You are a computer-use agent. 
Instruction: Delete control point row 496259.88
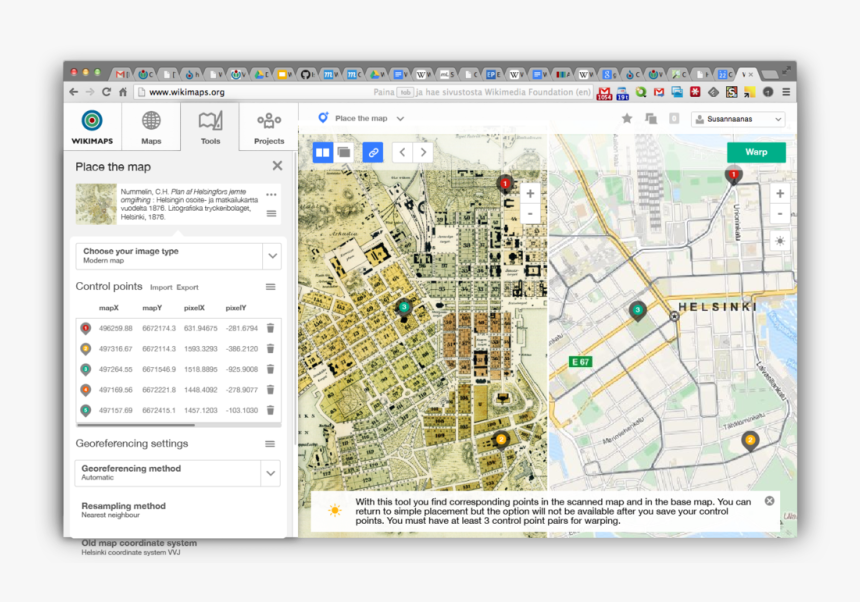[x=270, y=328]
